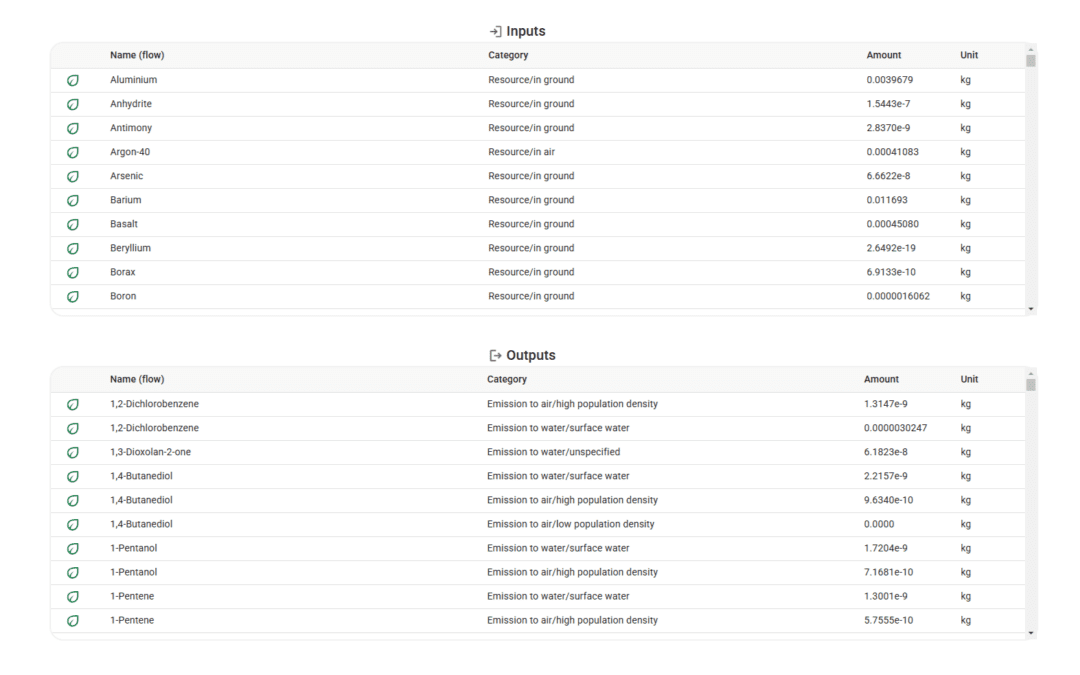This screenshot has width=1080, height=675.
Task: Click the leaf icon in the Beryllium row
Action: (73, 248)
